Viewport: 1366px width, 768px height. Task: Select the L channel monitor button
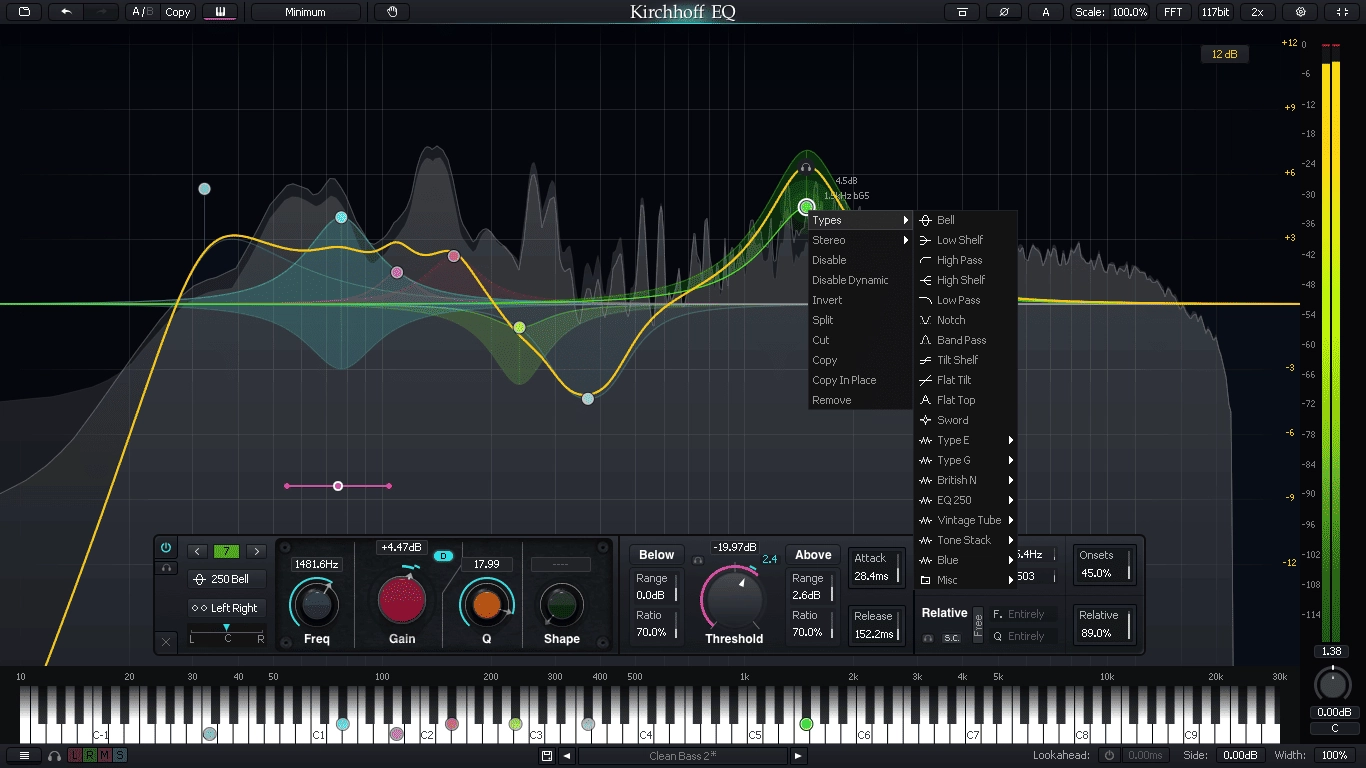pos(75,756)
